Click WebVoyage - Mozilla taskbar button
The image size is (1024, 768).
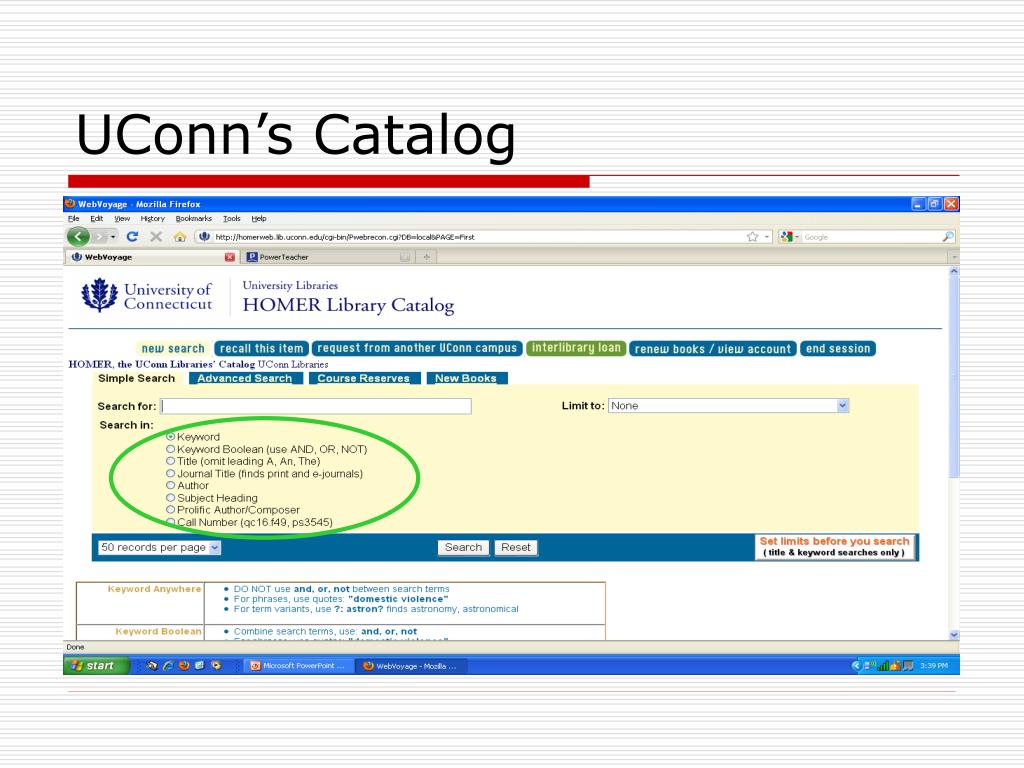coord(412,665)
